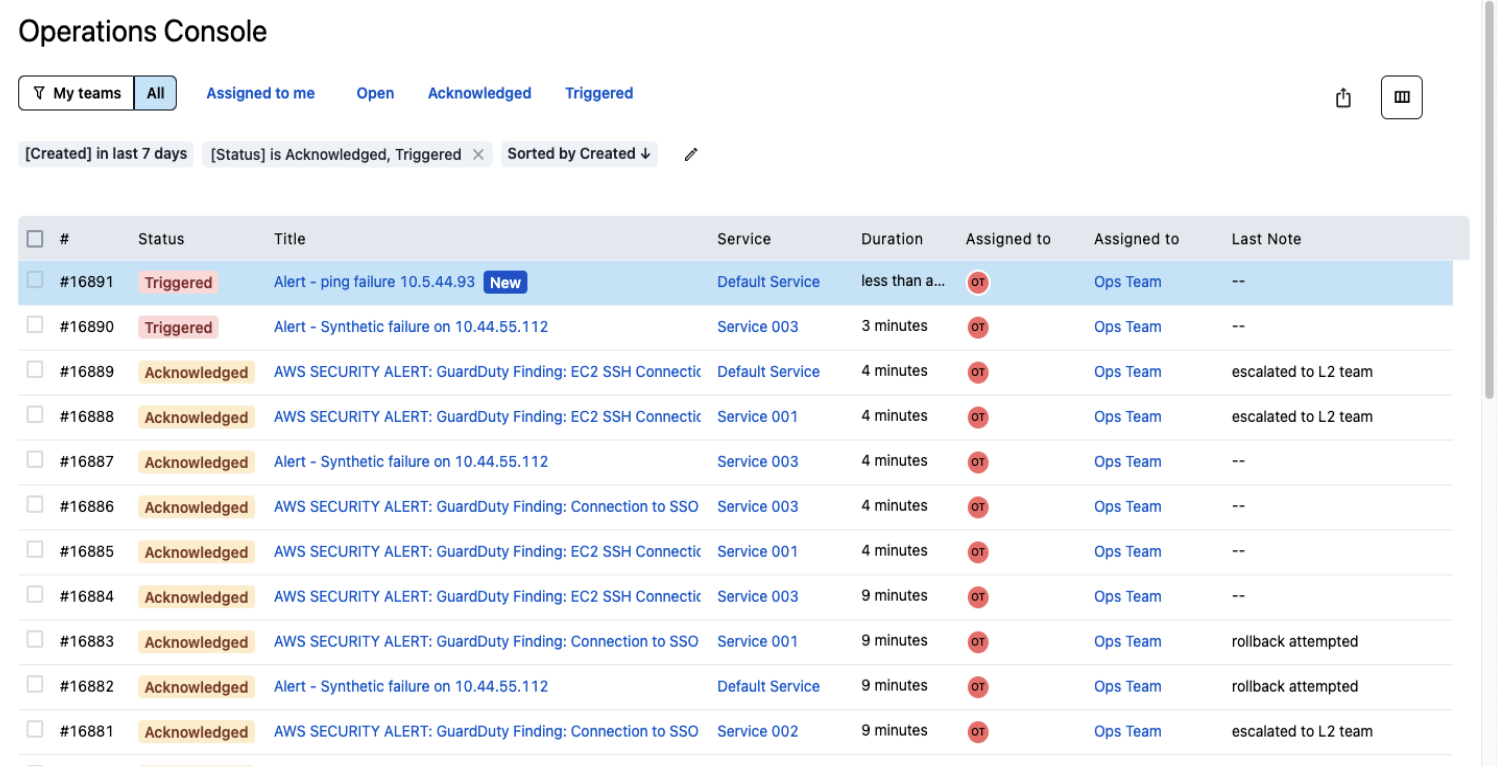Viewport: 1506px width, 768px height.
Task: Toggle the select-all checkbox in header
Action: tap(35, 239)
